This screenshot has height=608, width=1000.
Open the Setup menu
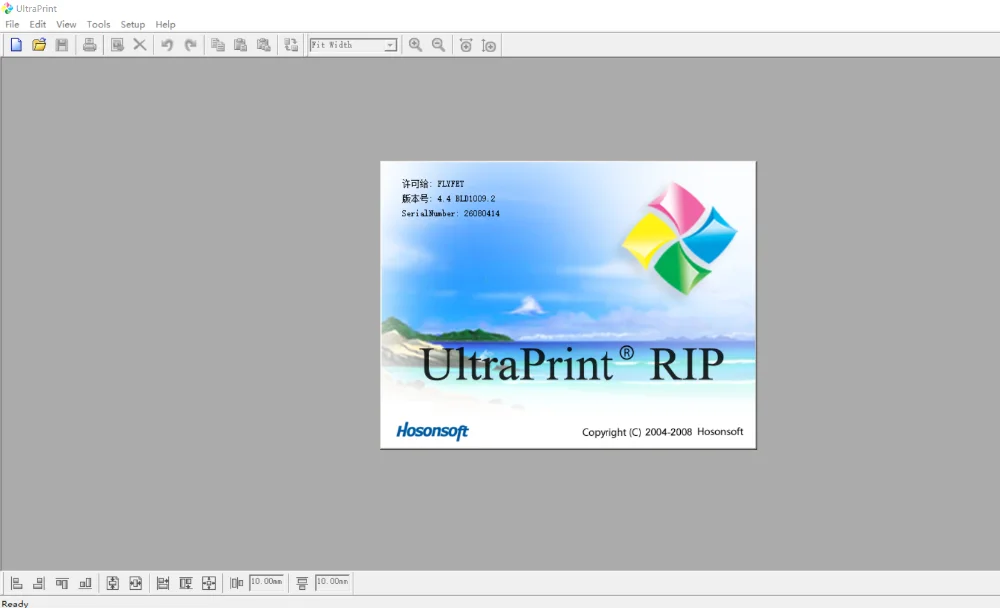(x=133, y=24)
